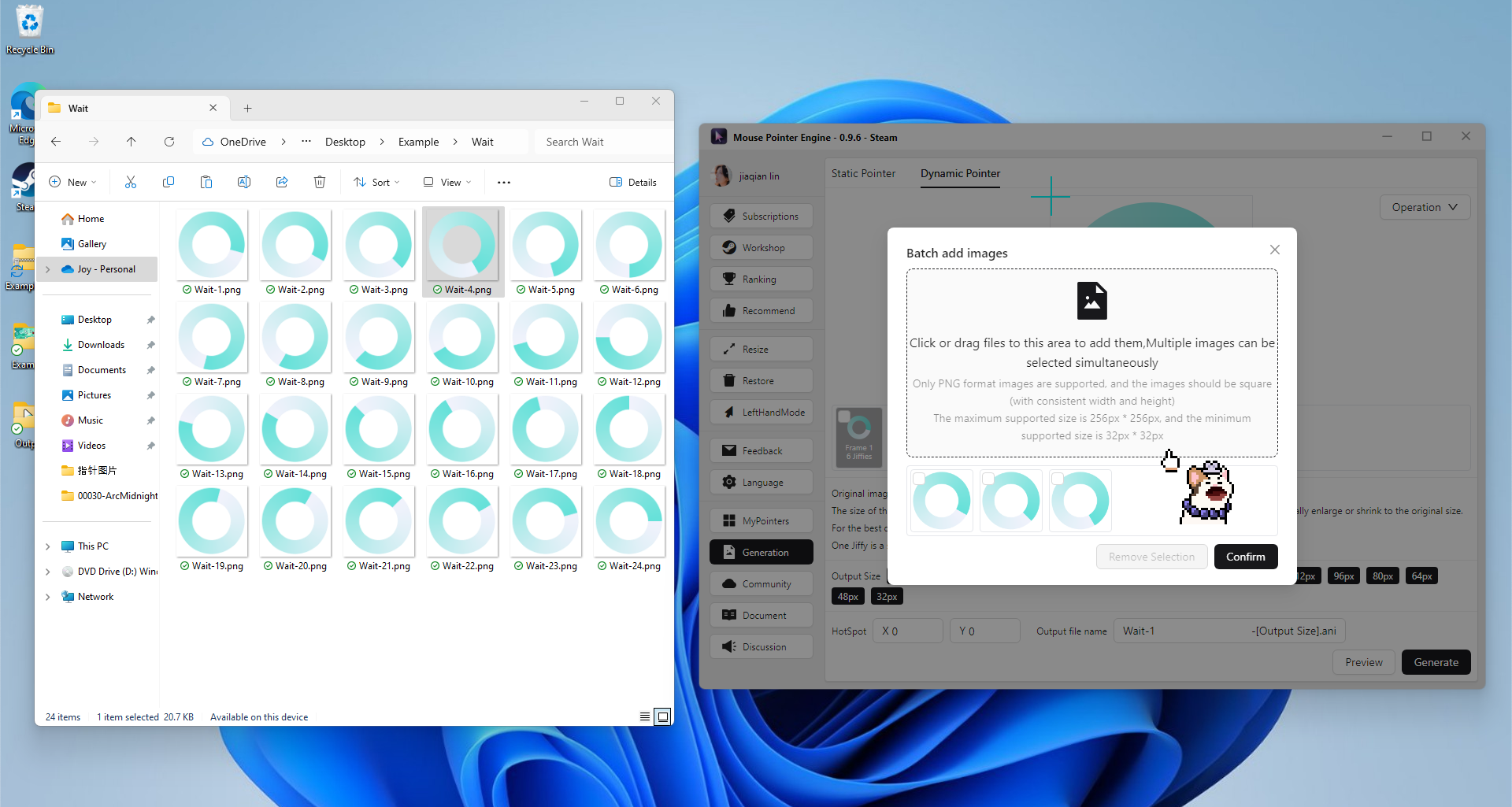Tick checkbox on first batch image thumbnail
This screenshot has height=807, width=1512.
tap(919, 479)
